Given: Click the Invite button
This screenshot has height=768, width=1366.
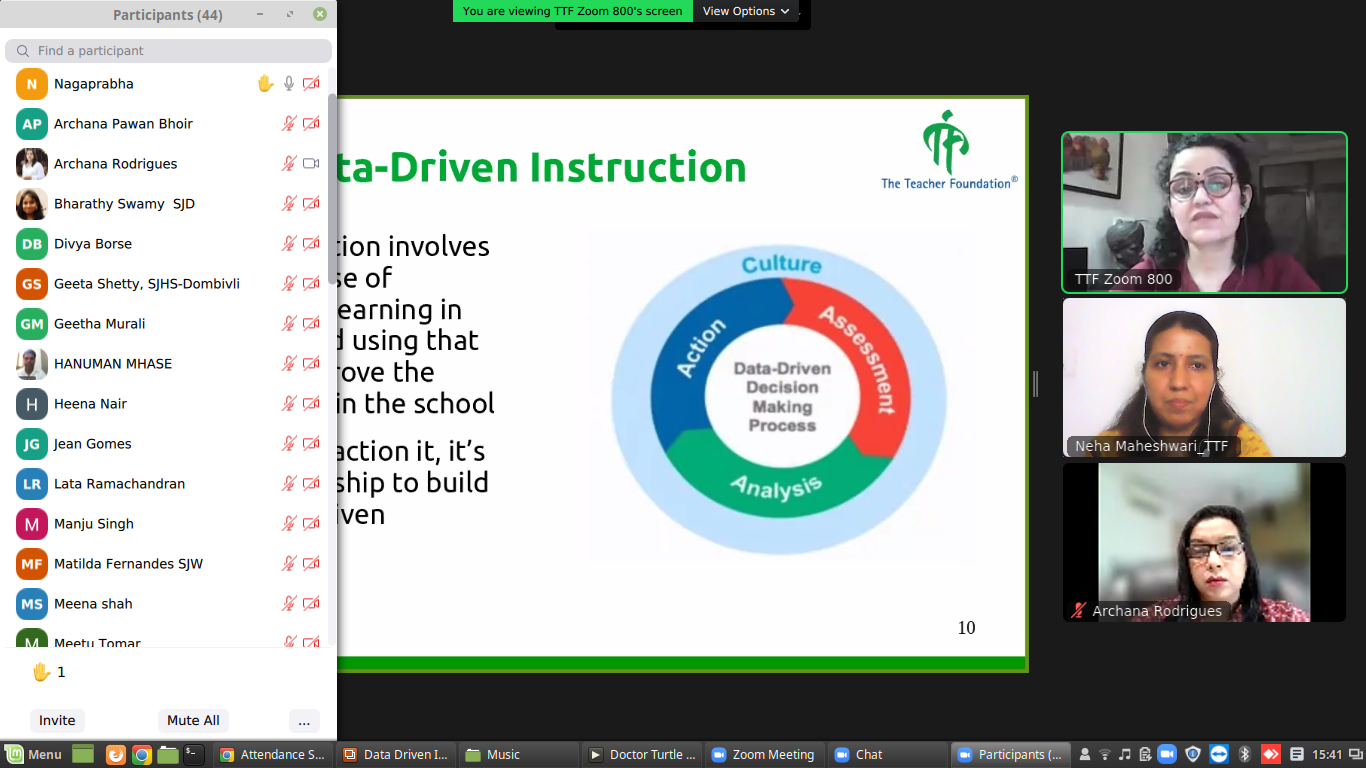Looking at the screenshot, I should coord(57,720).
